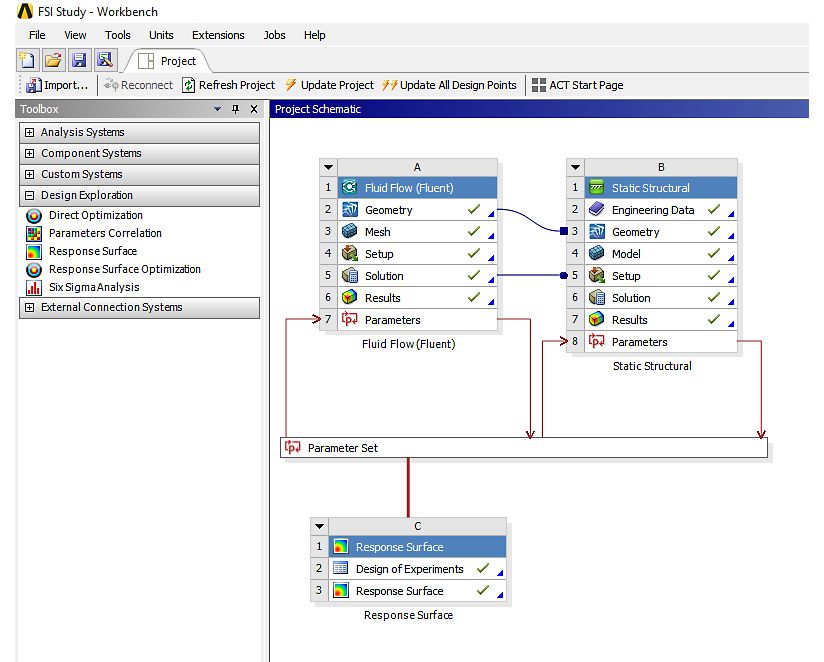Select the Mesh label in system A
Screen dimensions: 824x662
(377, 232)
